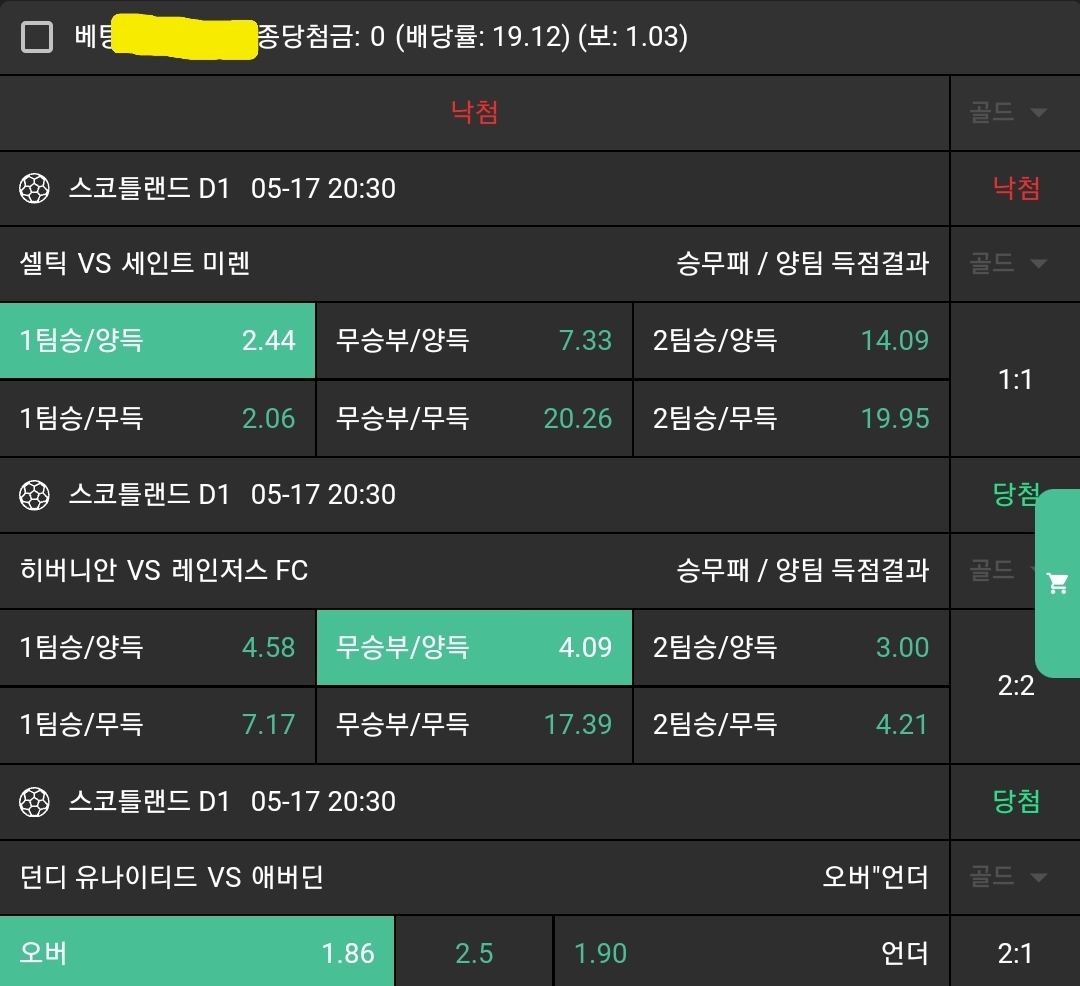Viewport: 1080px width, 986px height.
Task: Pick 1팀승/무득 at 2.06 odds
Action: (157, 418)
